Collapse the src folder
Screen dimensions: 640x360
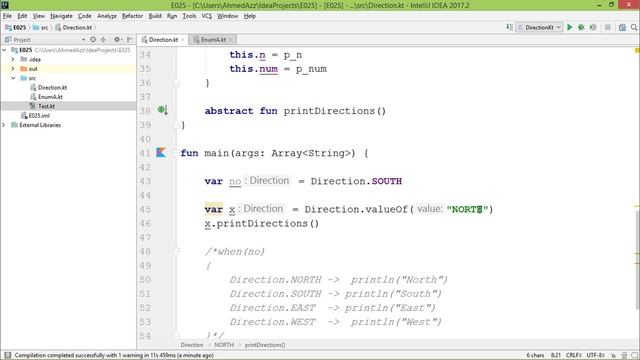[x=13, y=78]
